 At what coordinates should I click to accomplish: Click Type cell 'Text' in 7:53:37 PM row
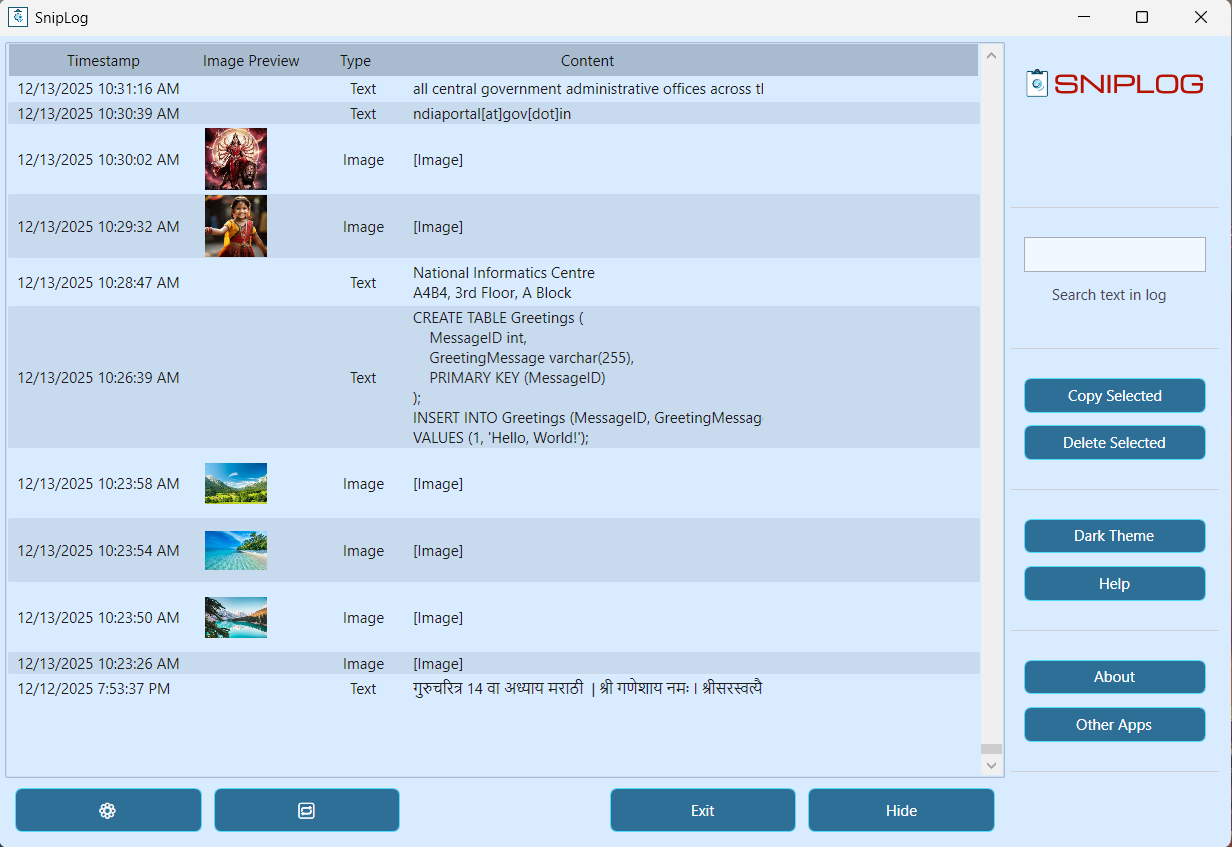click(363, 689)
